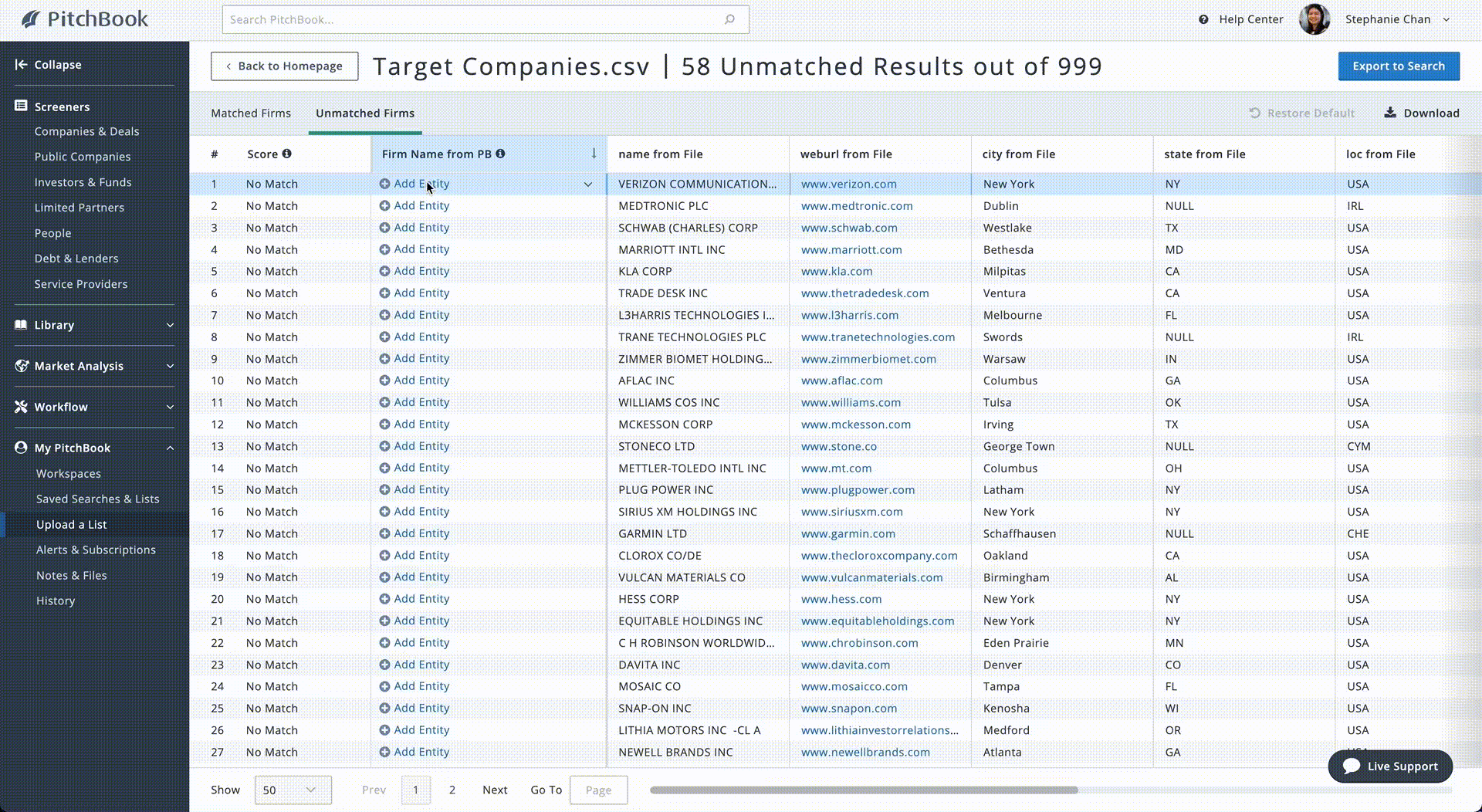This screenshot has height=812, width=1482.
Task: Click the plus icon for Medtronic row
Action: tap(384, 206)
